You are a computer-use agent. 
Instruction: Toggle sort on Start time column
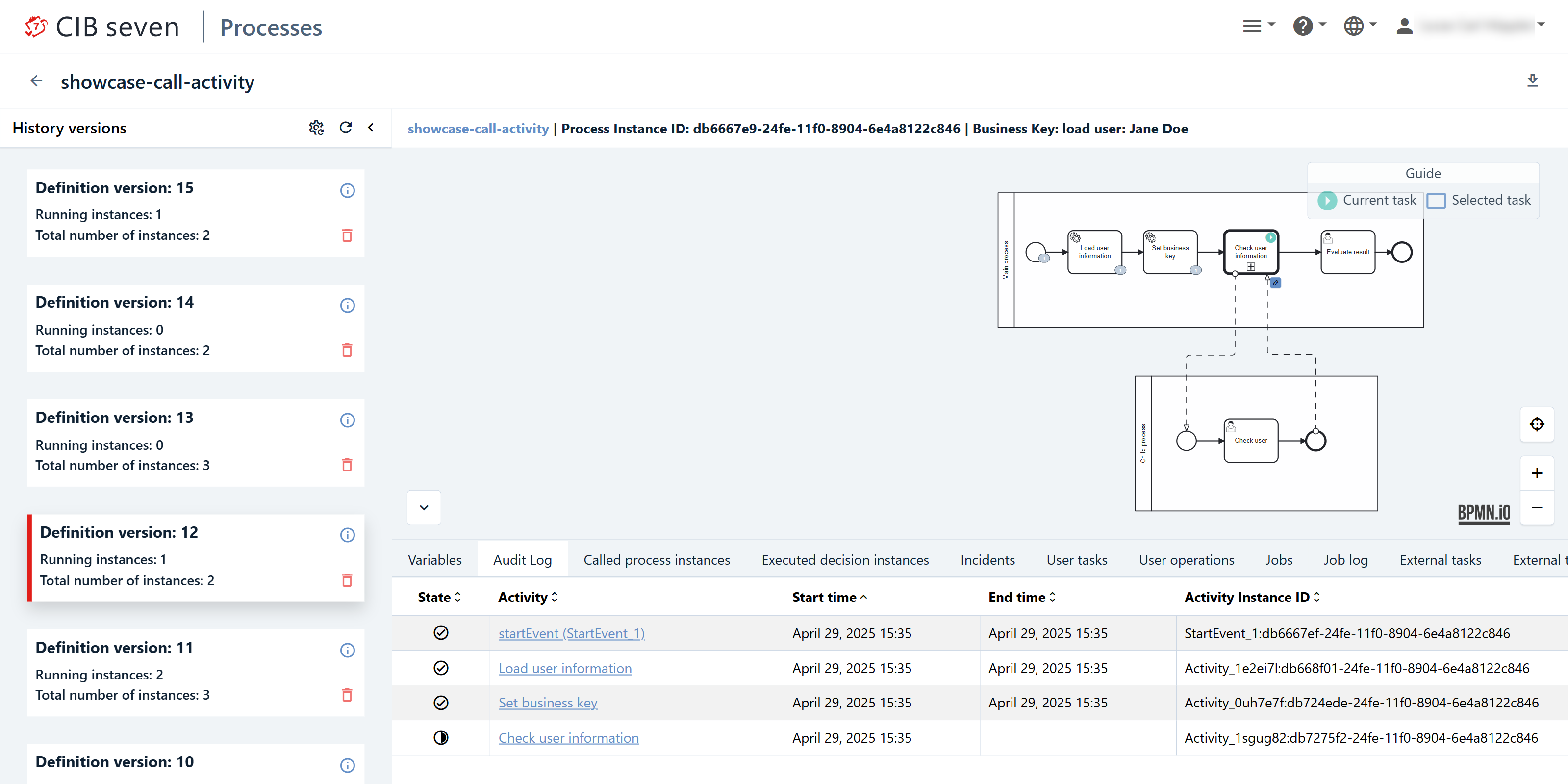click(x=829, y=597)
